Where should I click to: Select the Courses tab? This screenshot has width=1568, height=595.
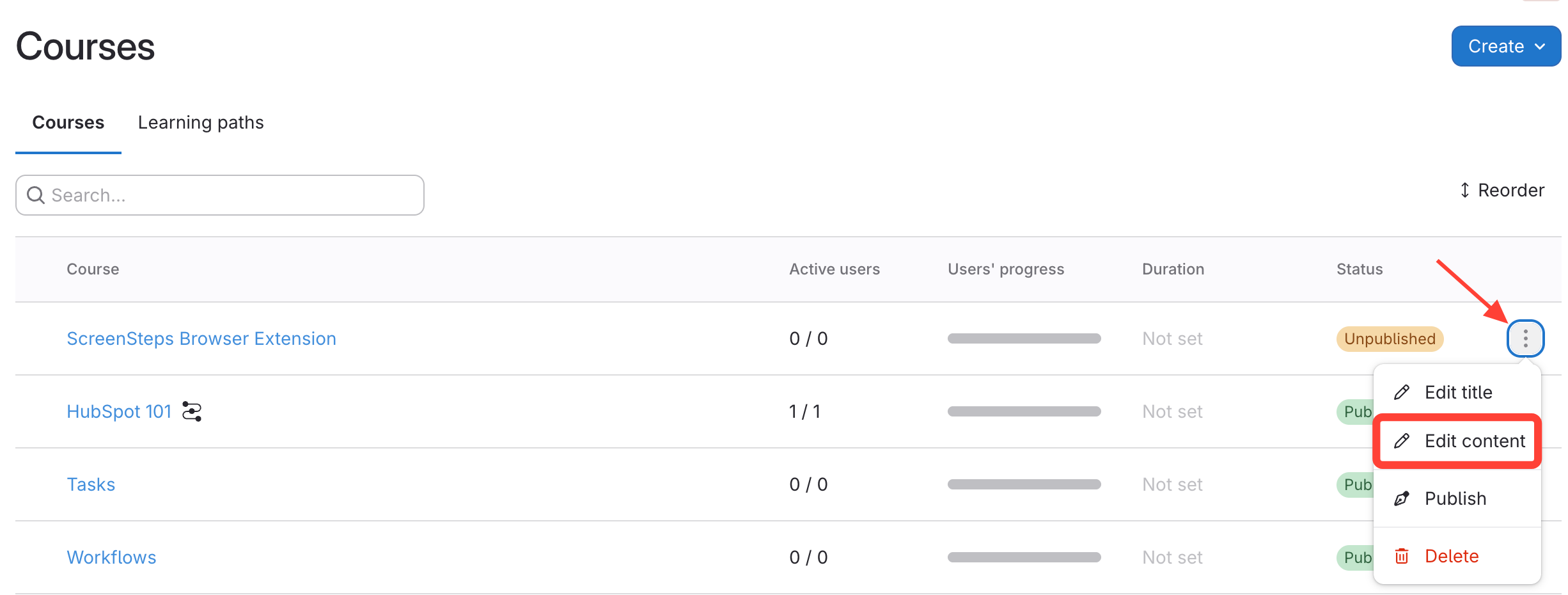pos(68,122)
